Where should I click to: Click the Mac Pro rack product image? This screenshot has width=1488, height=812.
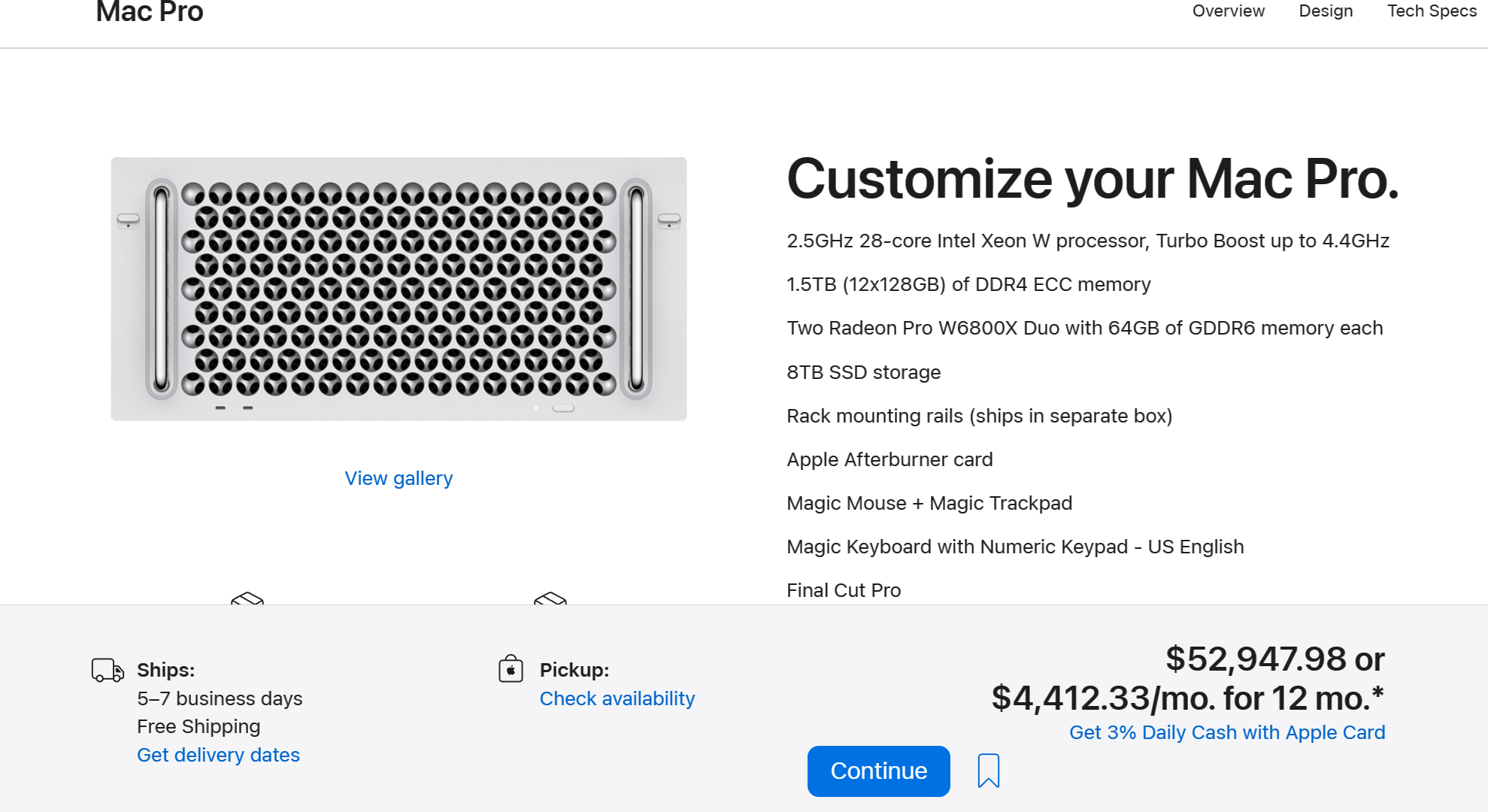[399, 289]
